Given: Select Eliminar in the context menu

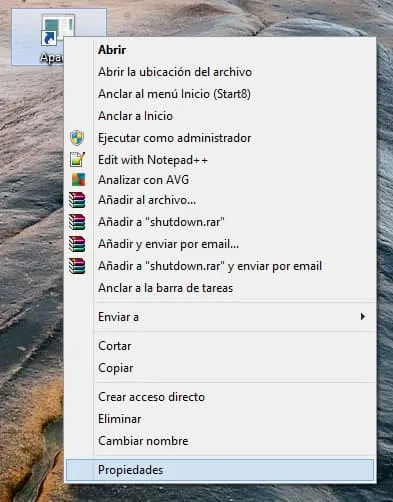Looking at the screenshot, I should click(220, 419).
